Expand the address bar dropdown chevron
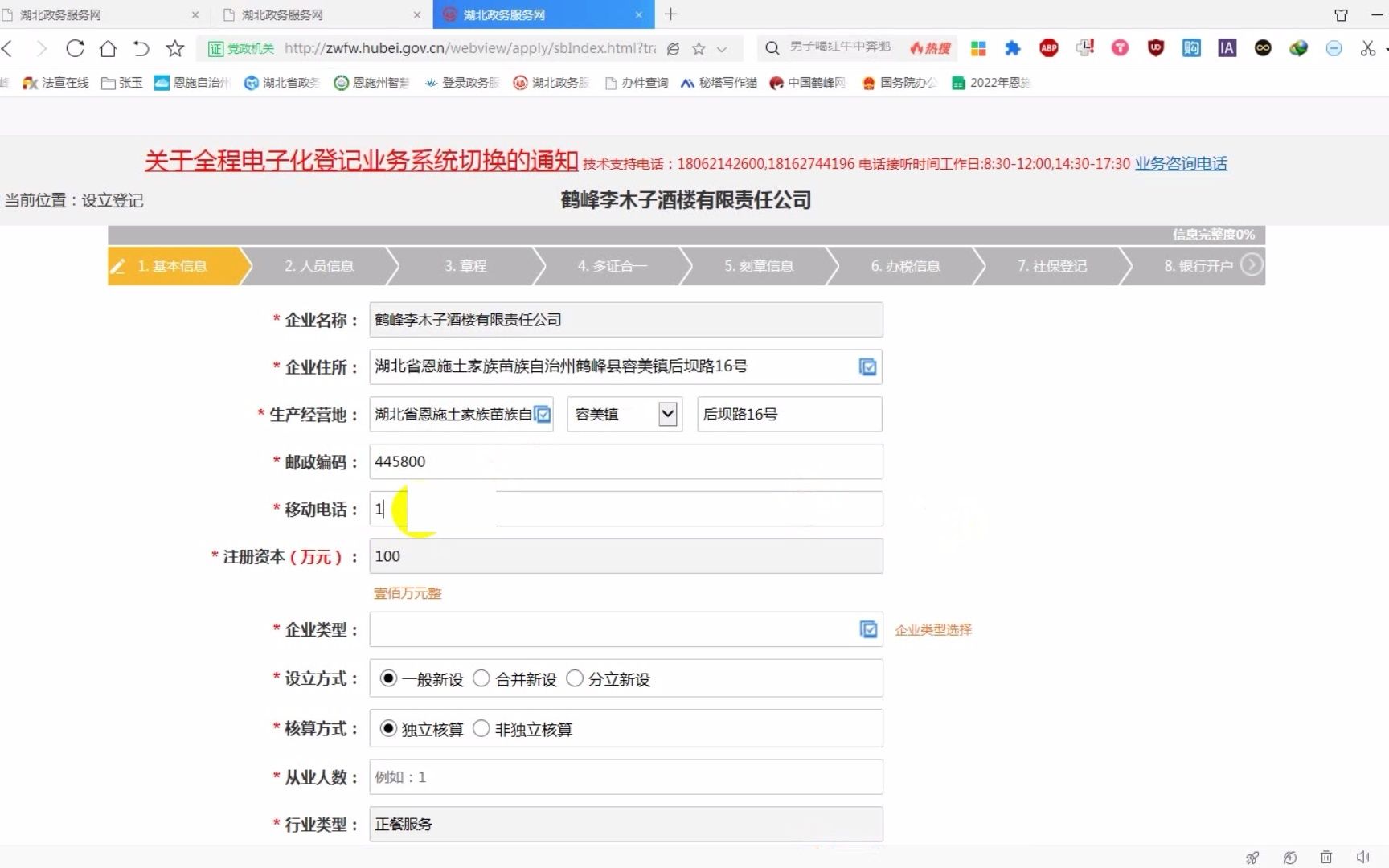 point(722,49)
